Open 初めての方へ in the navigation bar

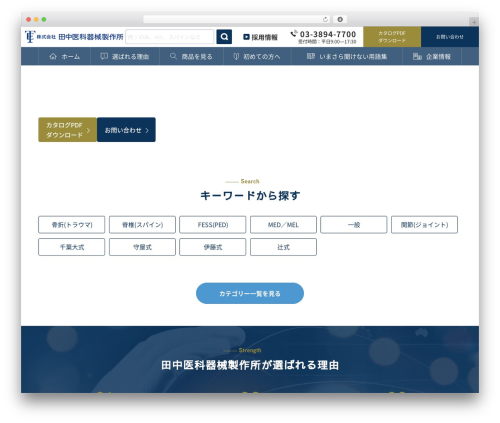click(x=257, y=56)
